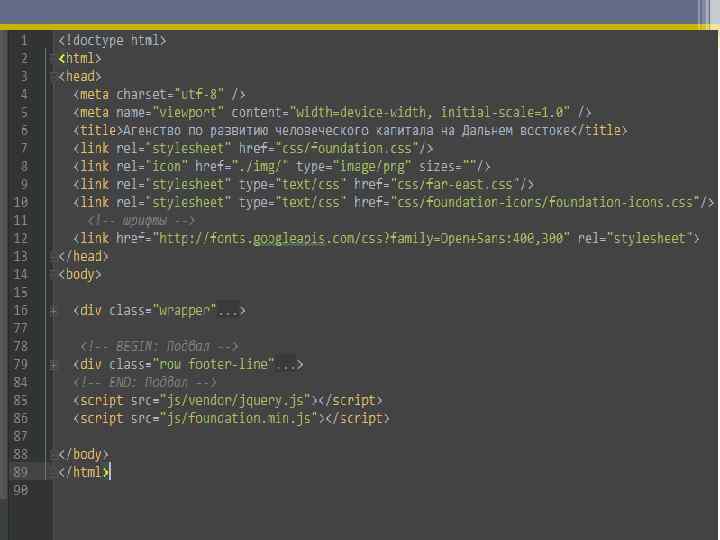Click the folded "..." placeholder after wrapper
Screen dimensions: 720x540
(x=228, y=311)
